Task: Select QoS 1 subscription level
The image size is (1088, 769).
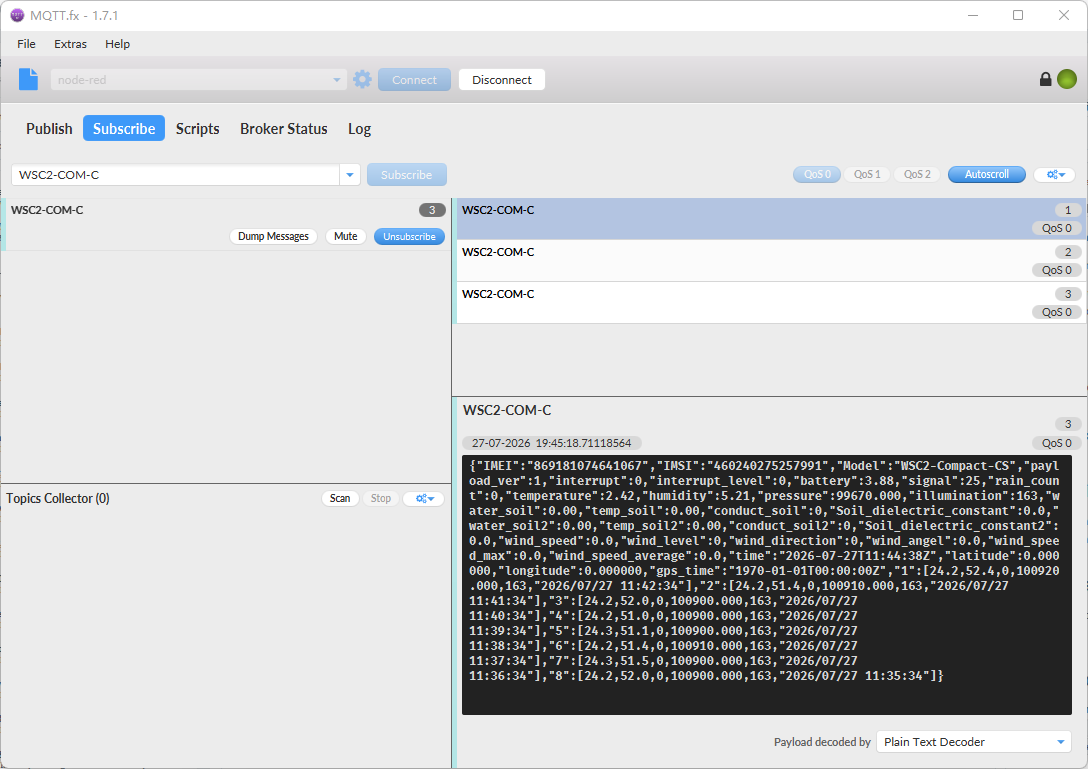Action: coord(867,174)
